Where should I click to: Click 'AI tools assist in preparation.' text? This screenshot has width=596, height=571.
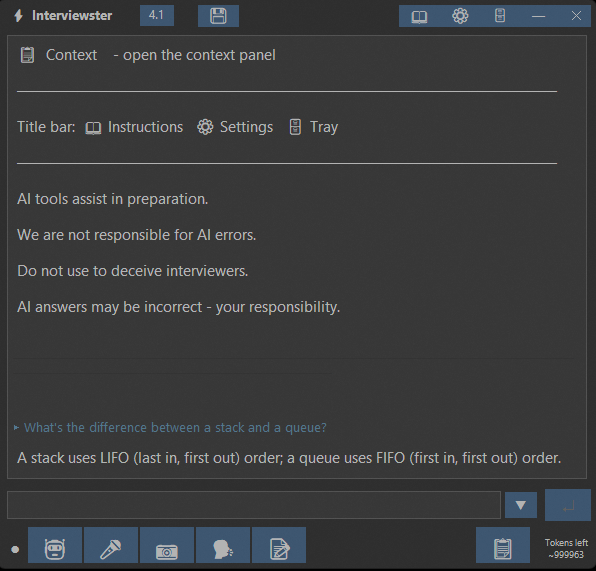tap(113, 199)
